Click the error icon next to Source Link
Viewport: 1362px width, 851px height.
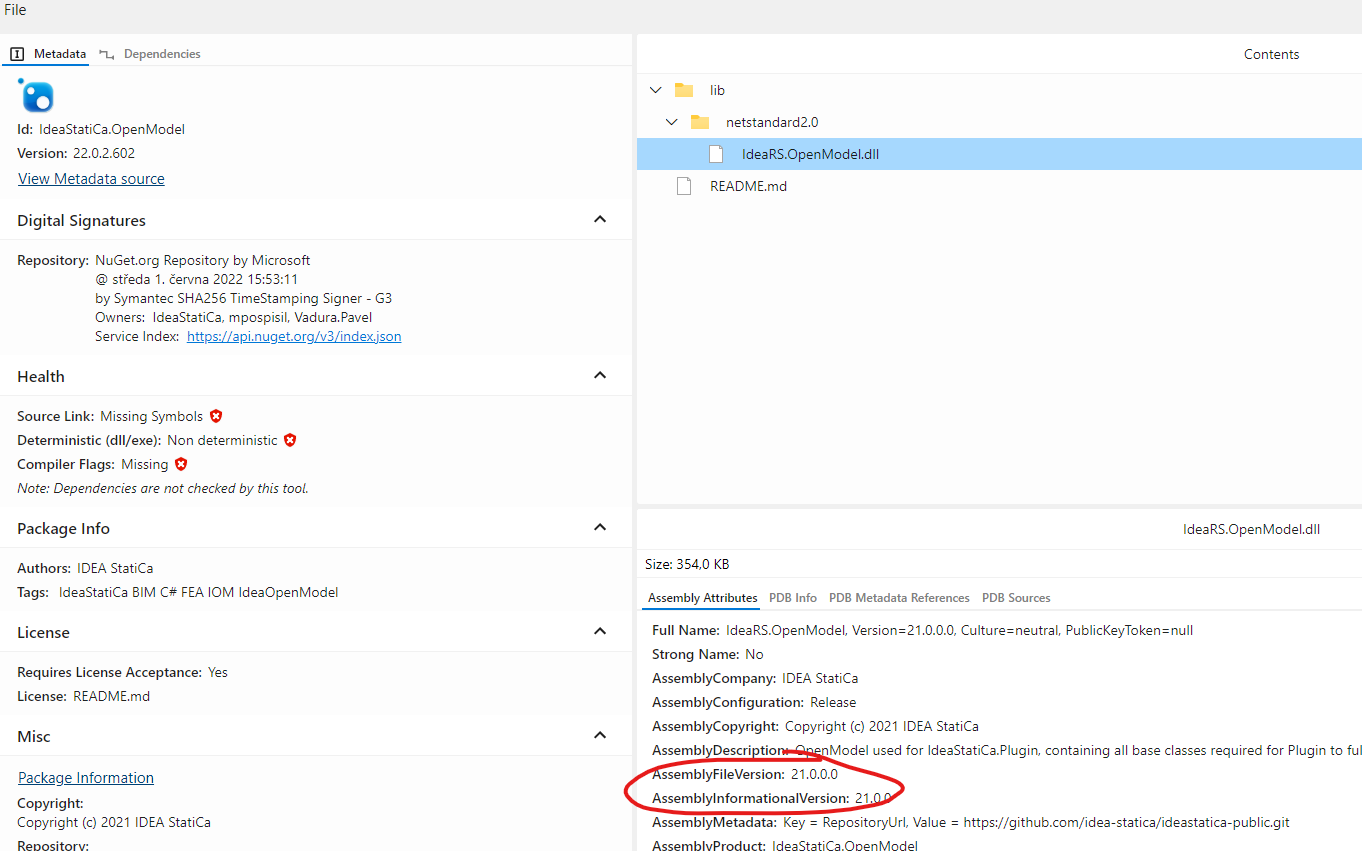click(x=216, y=416)
